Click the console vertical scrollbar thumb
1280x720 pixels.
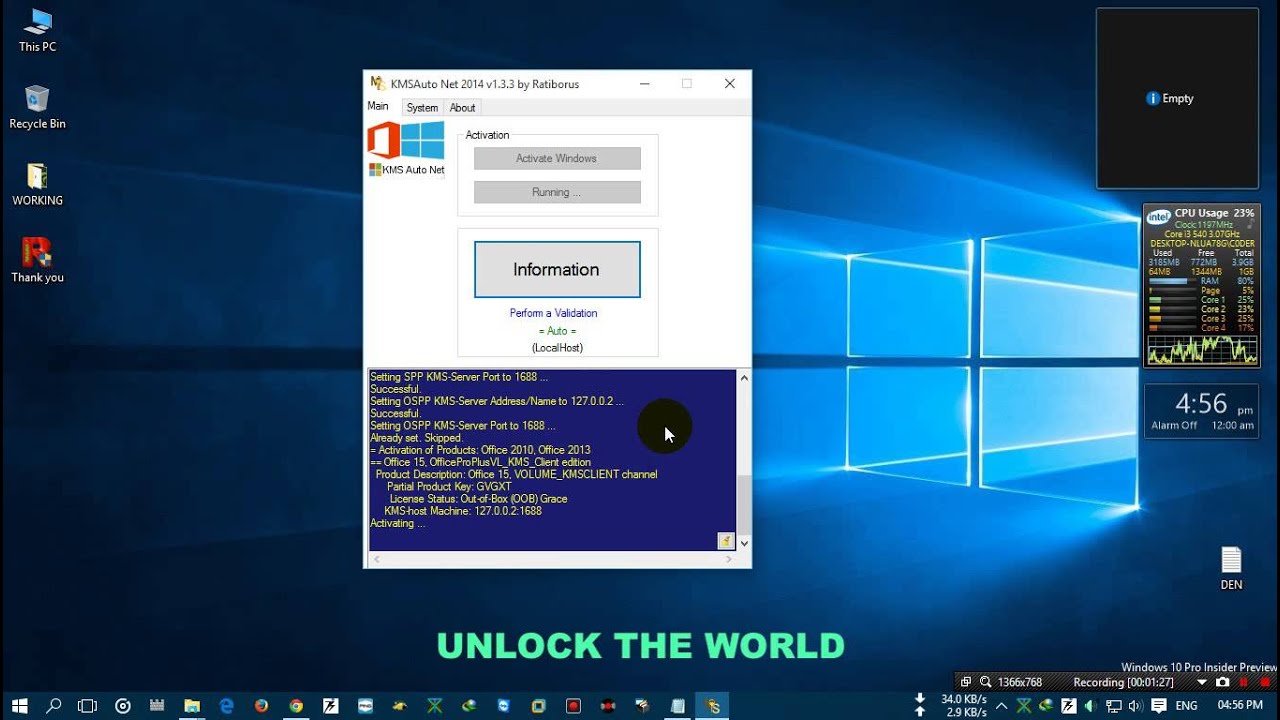tap(743, 505)
